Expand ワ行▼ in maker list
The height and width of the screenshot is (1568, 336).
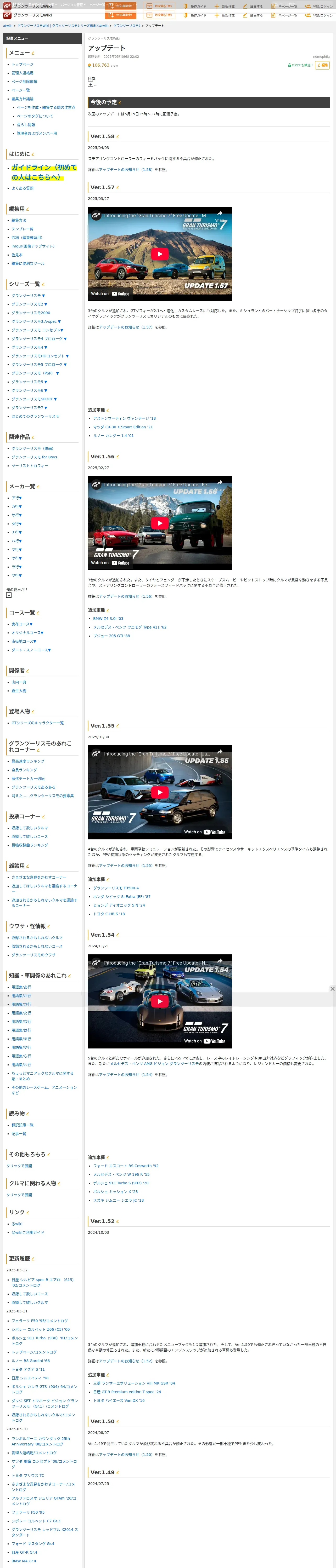pos(16,575)
